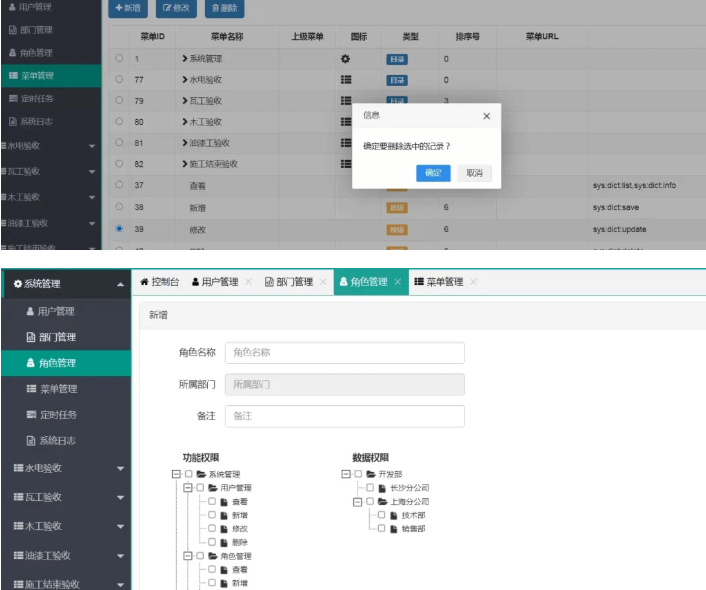Close the 用户管理 tab
Viewport: 706px width, 590px height.
pos(248,282)
